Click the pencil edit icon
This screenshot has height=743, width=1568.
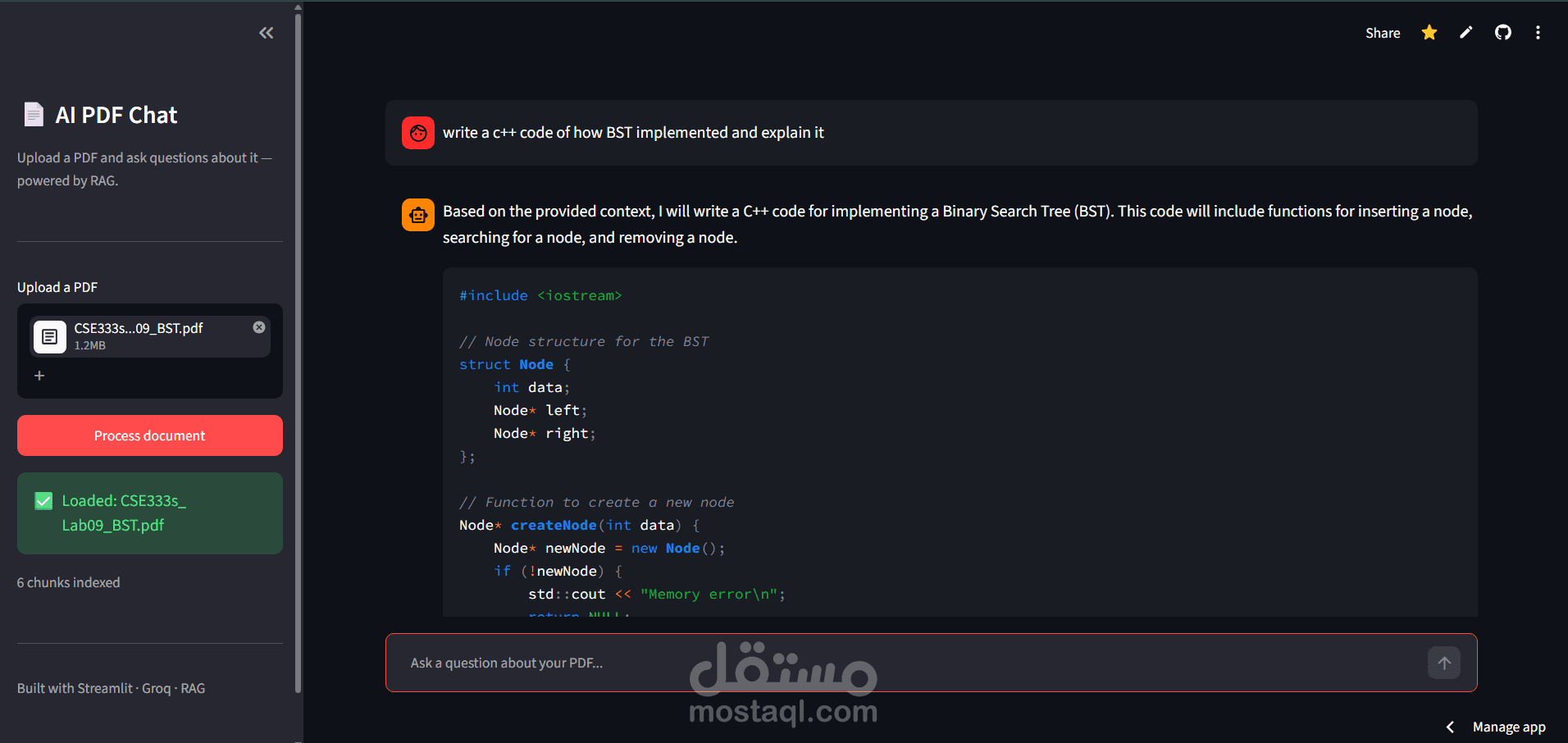[x=1466, y=33]
